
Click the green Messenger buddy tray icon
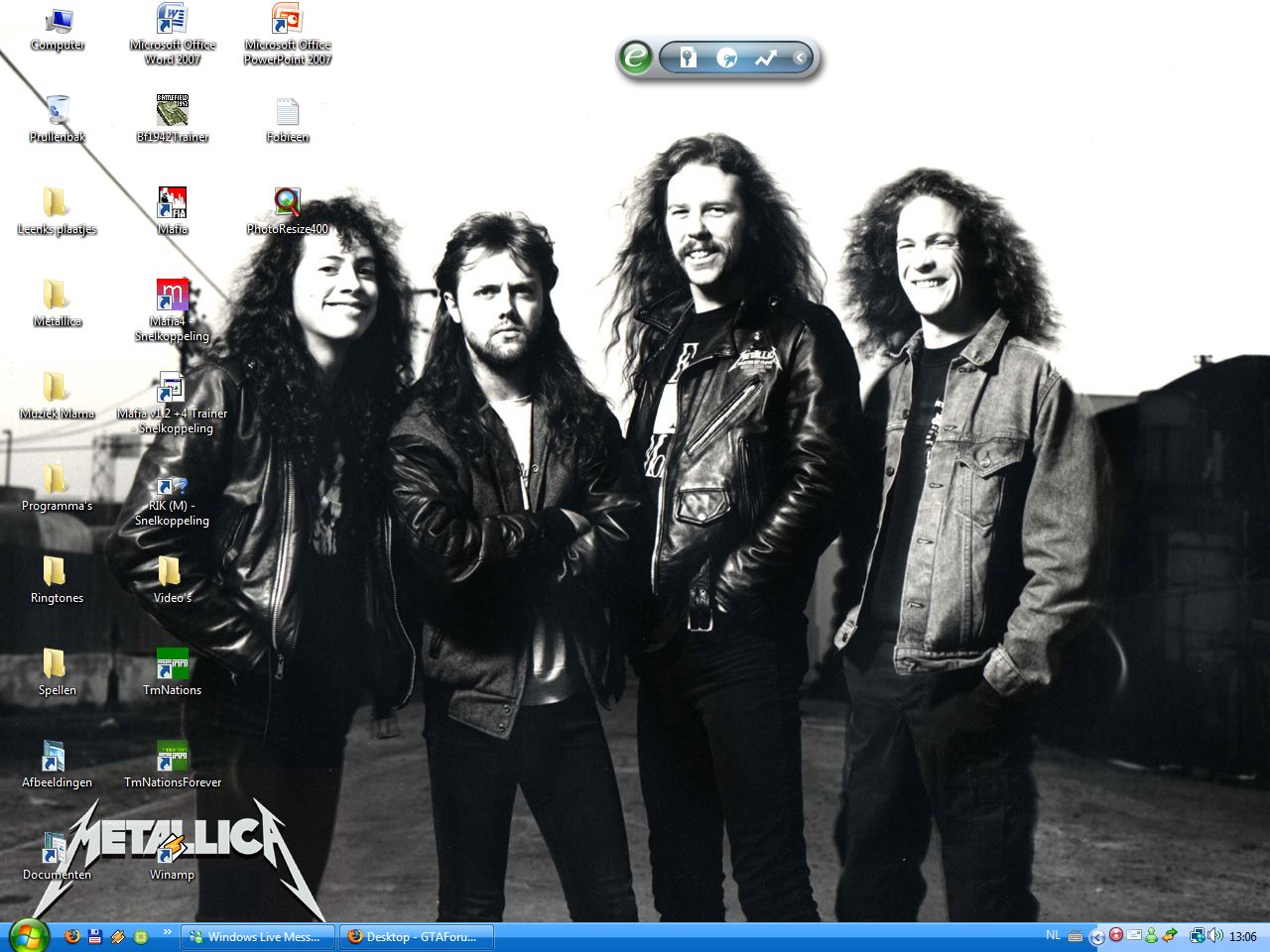[1151, 935]
